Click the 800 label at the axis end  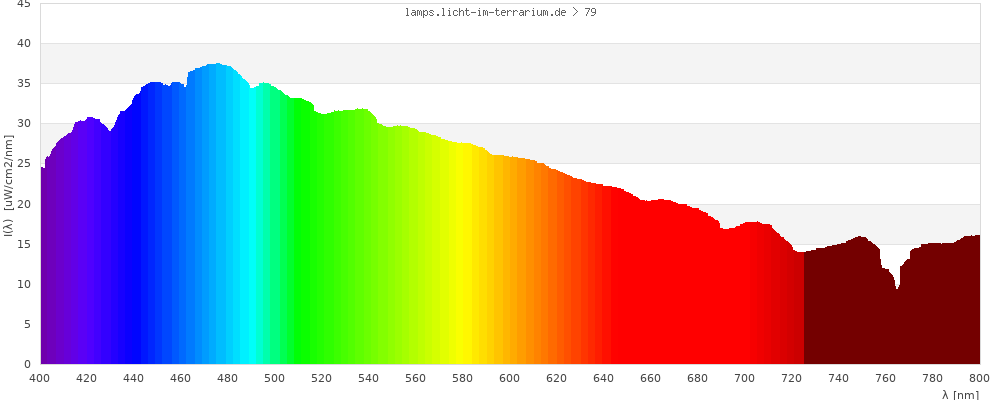[x=979, y=378]
